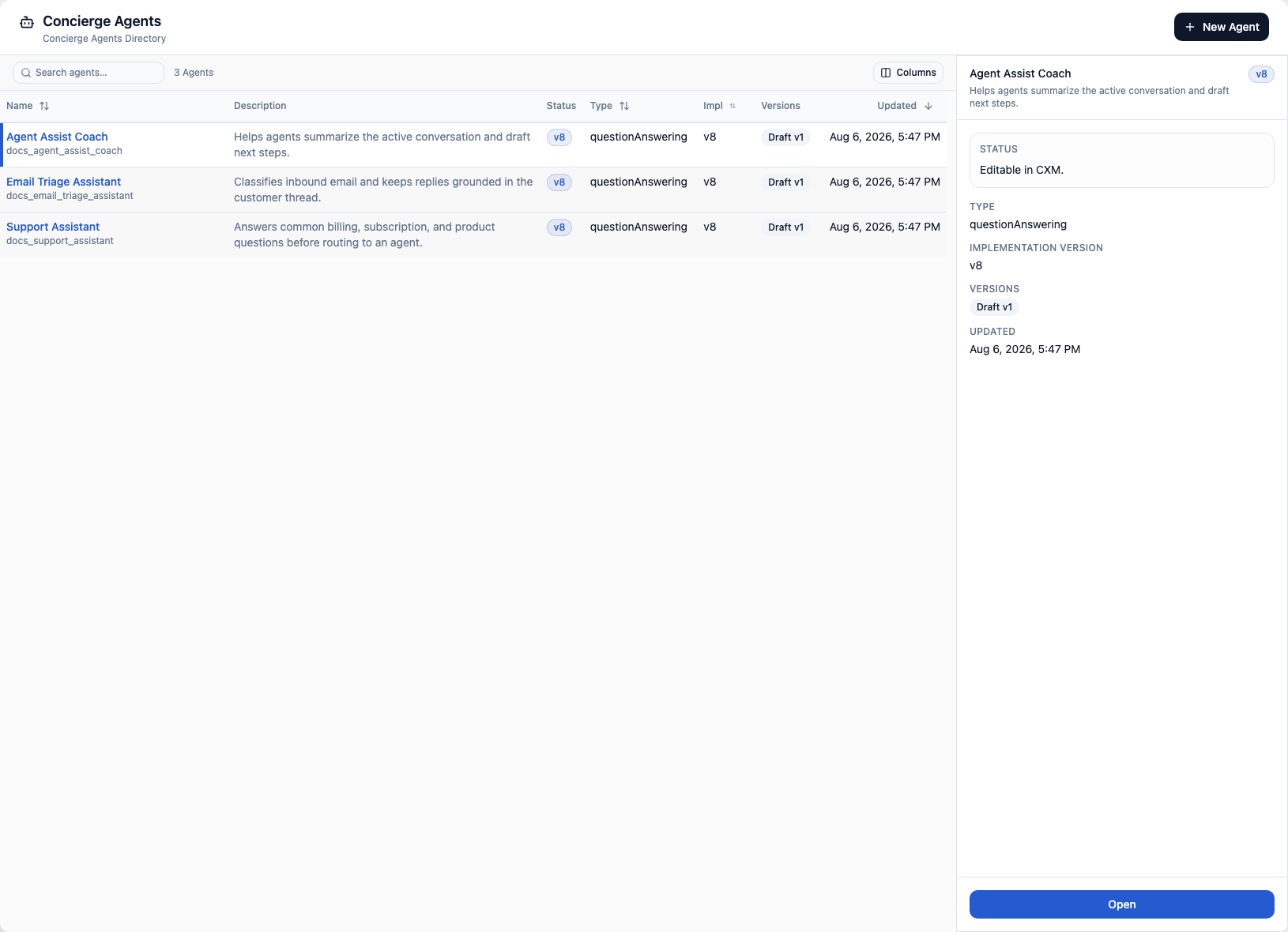
Task: Click questionAnswering value in details panel
Action: [1018, 224]
